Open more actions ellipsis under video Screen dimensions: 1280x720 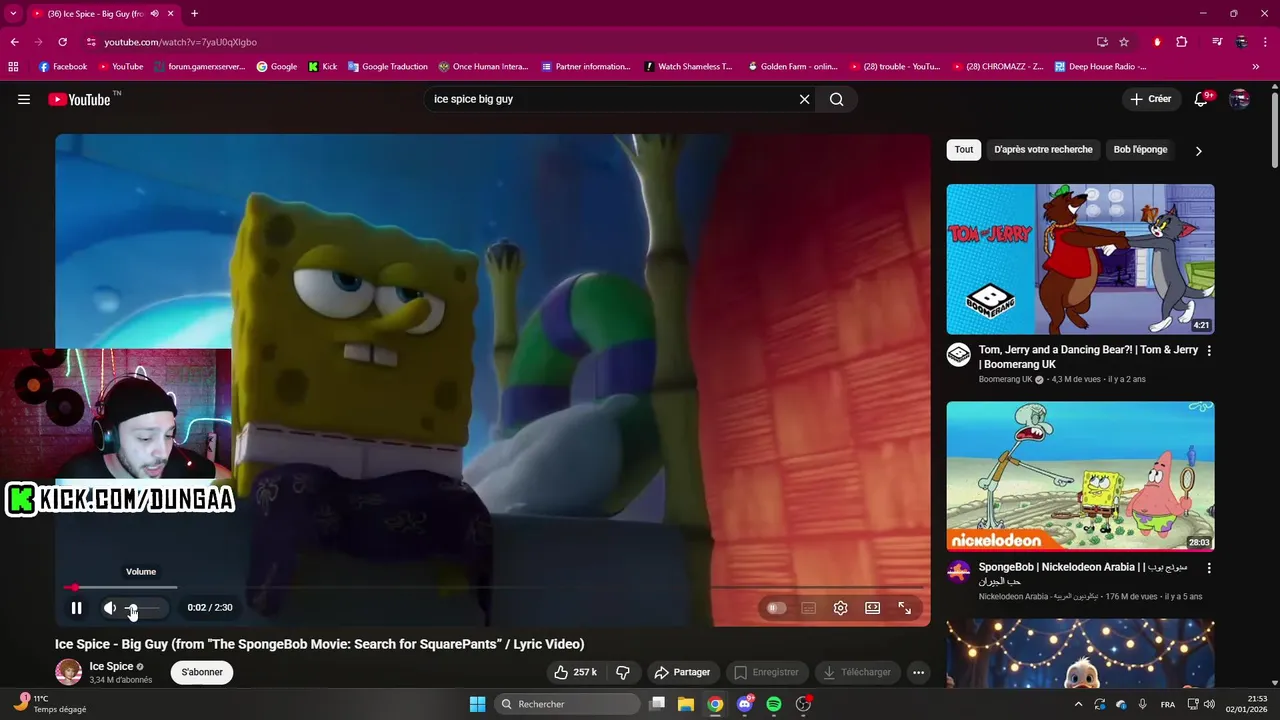pyautogui.click(x=918, y=672)
